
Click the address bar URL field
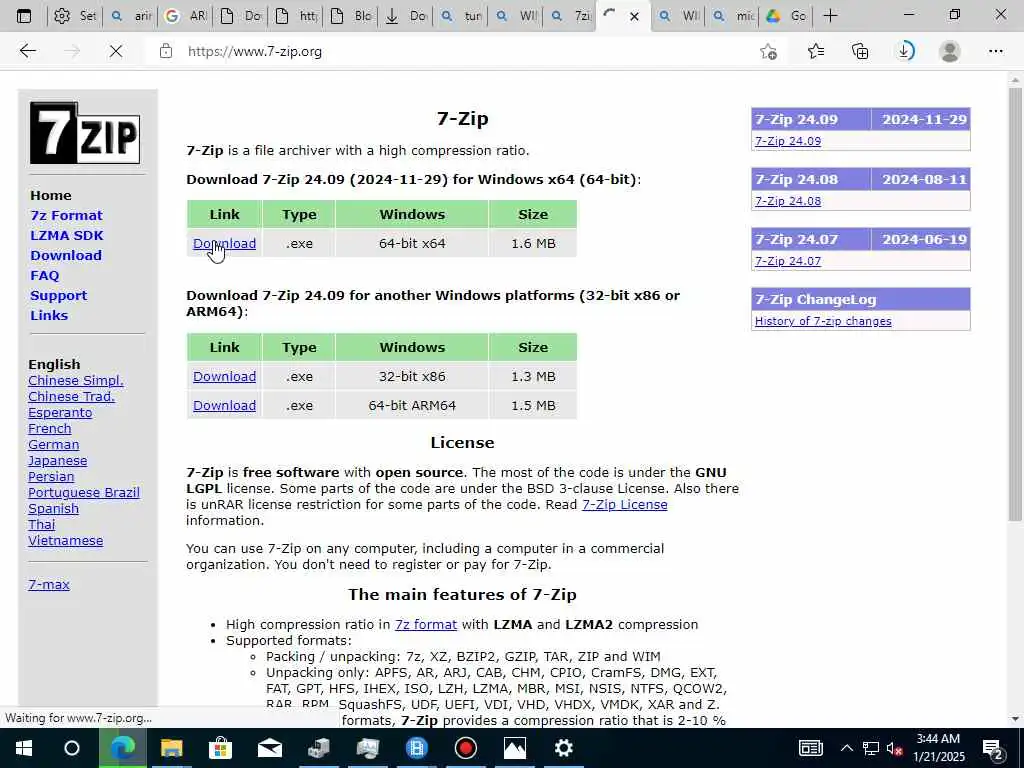[x=457, y=52]
